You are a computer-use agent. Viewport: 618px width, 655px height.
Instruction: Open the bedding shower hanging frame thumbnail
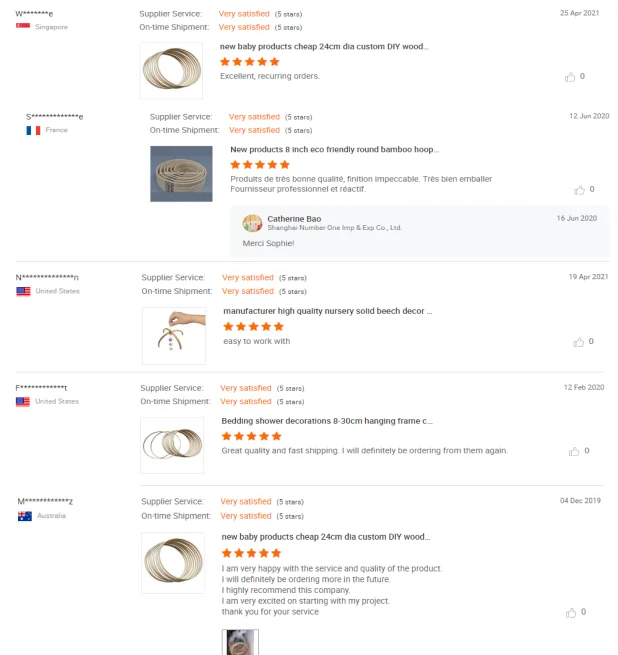point(171,444)
